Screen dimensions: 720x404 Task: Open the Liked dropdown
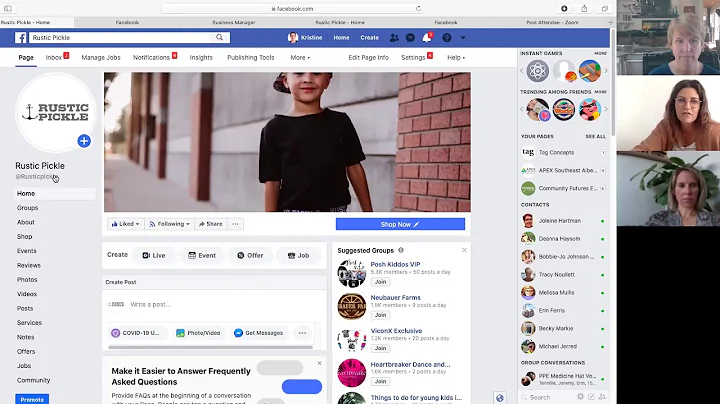[125, 224]
